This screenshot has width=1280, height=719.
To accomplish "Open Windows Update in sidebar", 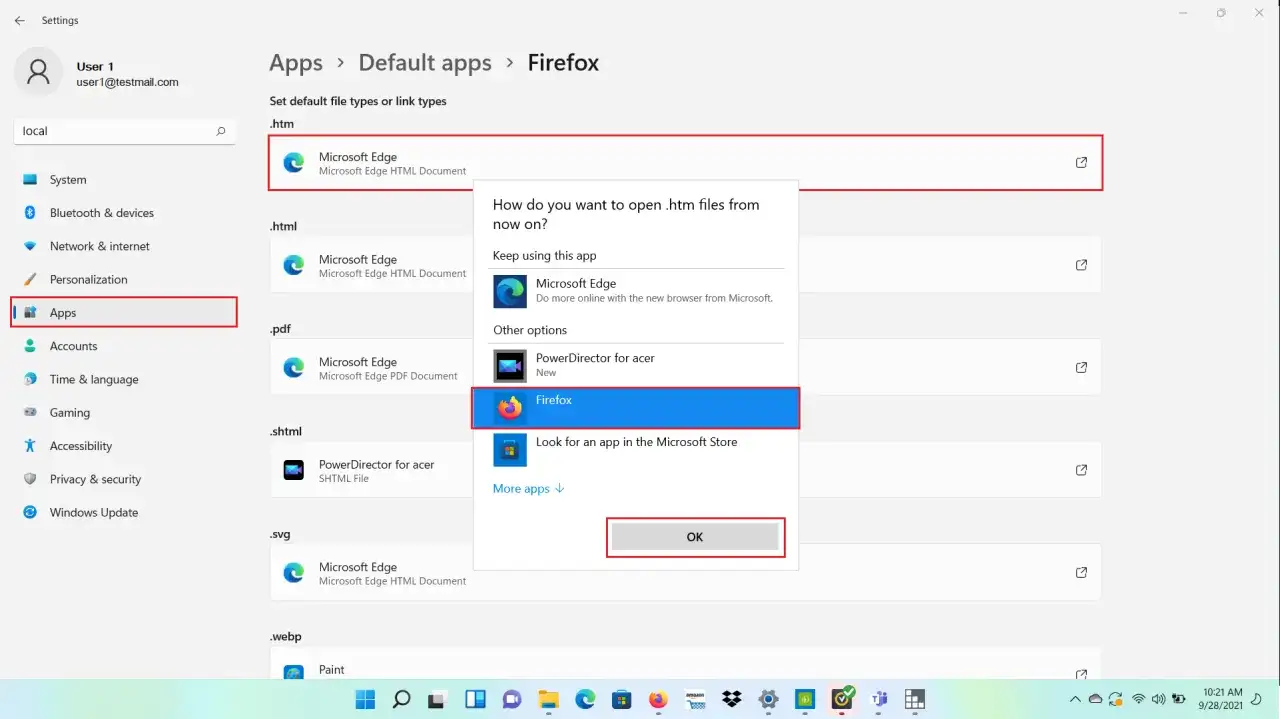I will [95, 512].
